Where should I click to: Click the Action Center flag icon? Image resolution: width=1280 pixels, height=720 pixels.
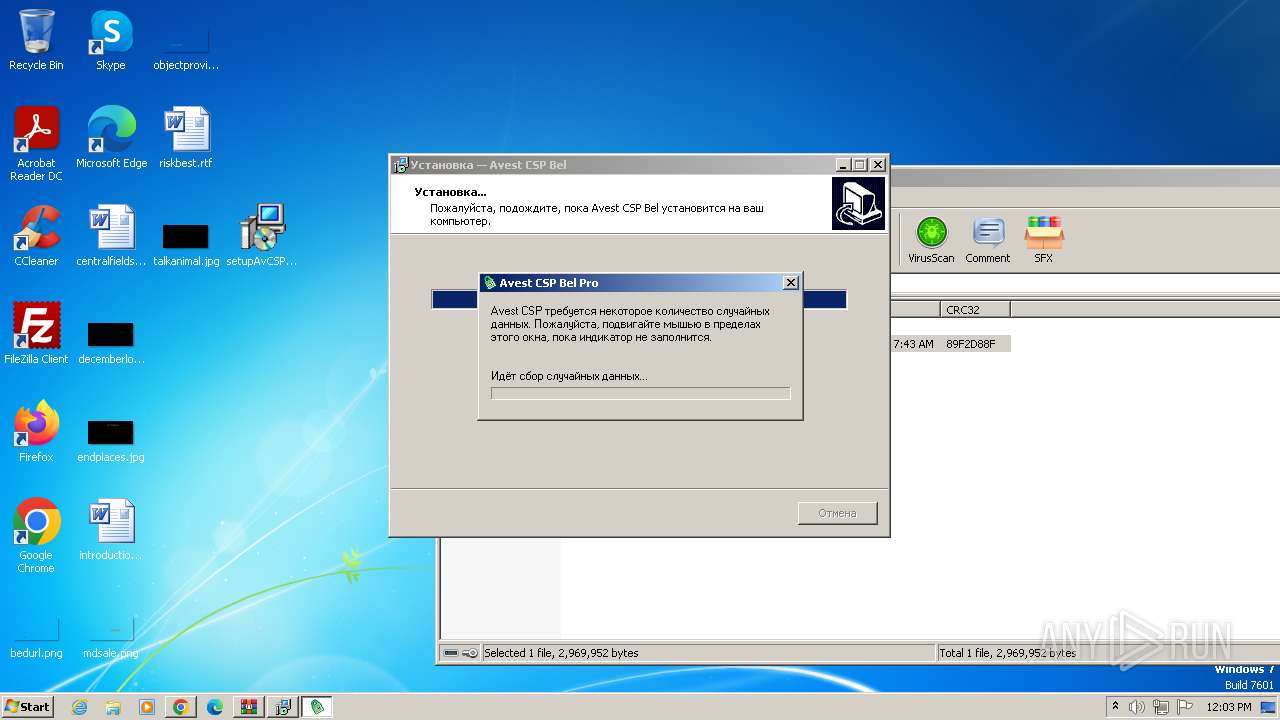(x=1185, y=707)
